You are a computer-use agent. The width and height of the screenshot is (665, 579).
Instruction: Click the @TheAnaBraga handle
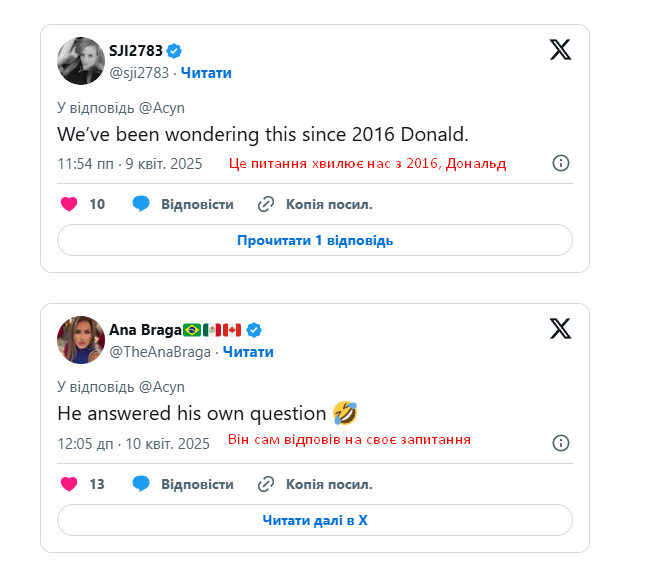click(160, 352)
